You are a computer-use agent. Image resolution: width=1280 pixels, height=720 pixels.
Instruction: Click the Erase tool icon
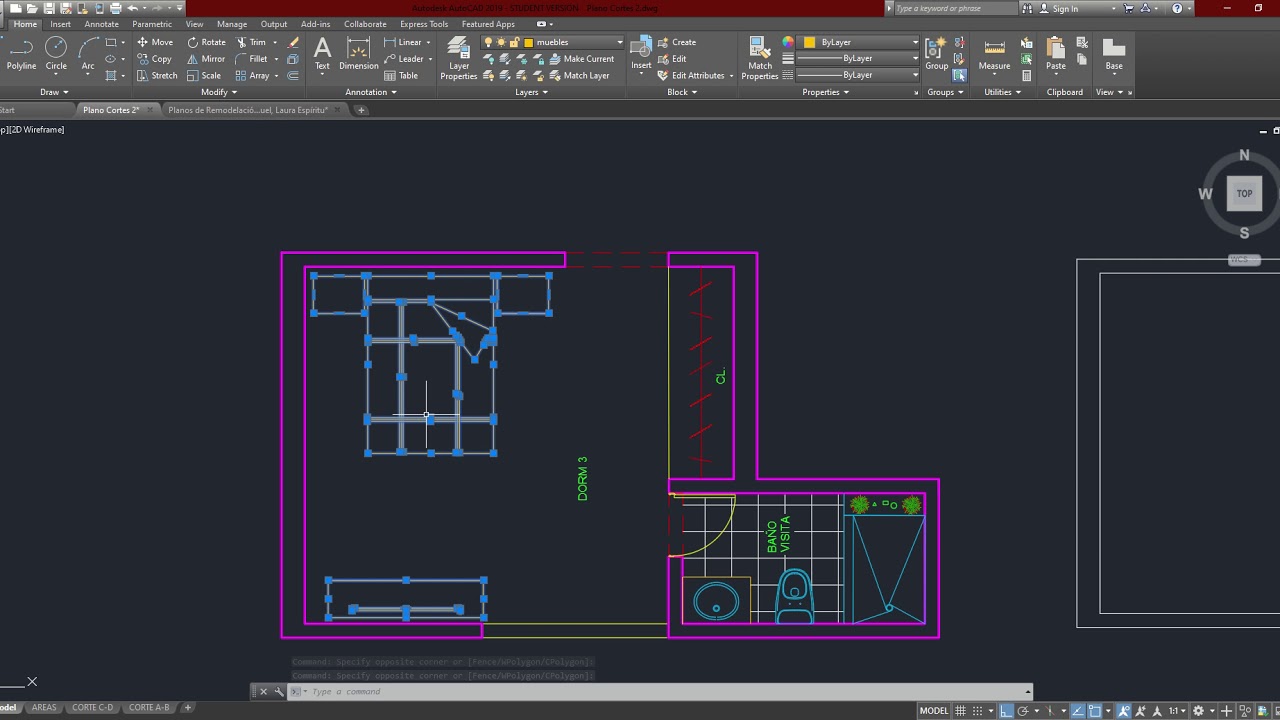click(293, 42)
